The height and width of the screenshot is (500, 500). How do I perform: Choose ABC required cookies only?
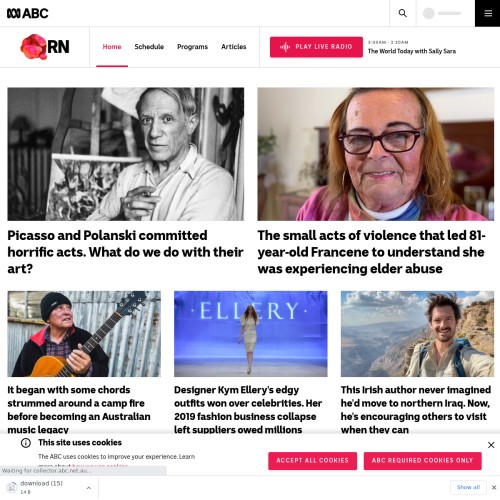(x=422, y=461)
